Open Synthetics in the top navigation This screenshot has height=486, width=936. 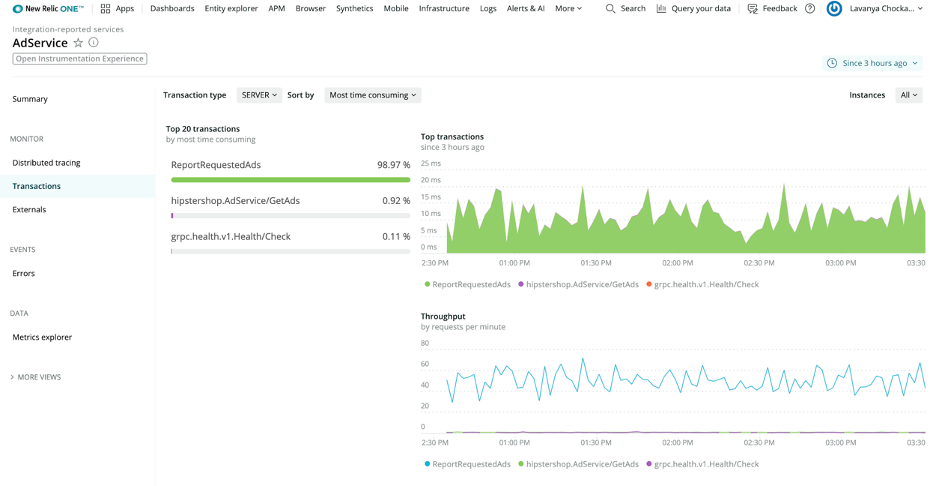(355, 8)
